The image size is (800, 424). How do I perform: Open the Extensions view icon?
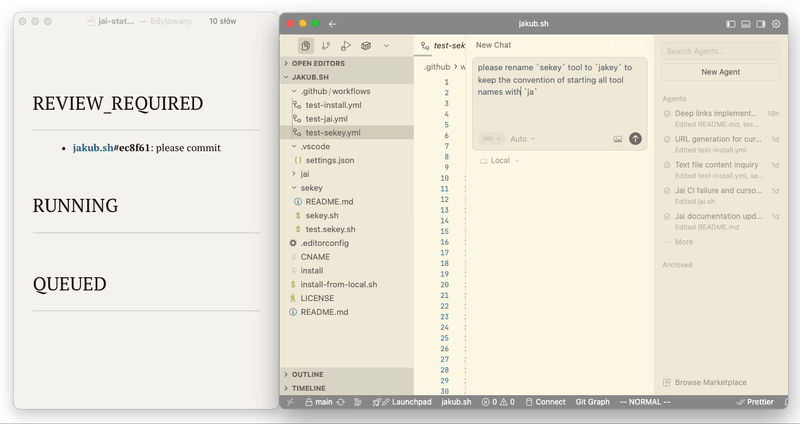367,46
